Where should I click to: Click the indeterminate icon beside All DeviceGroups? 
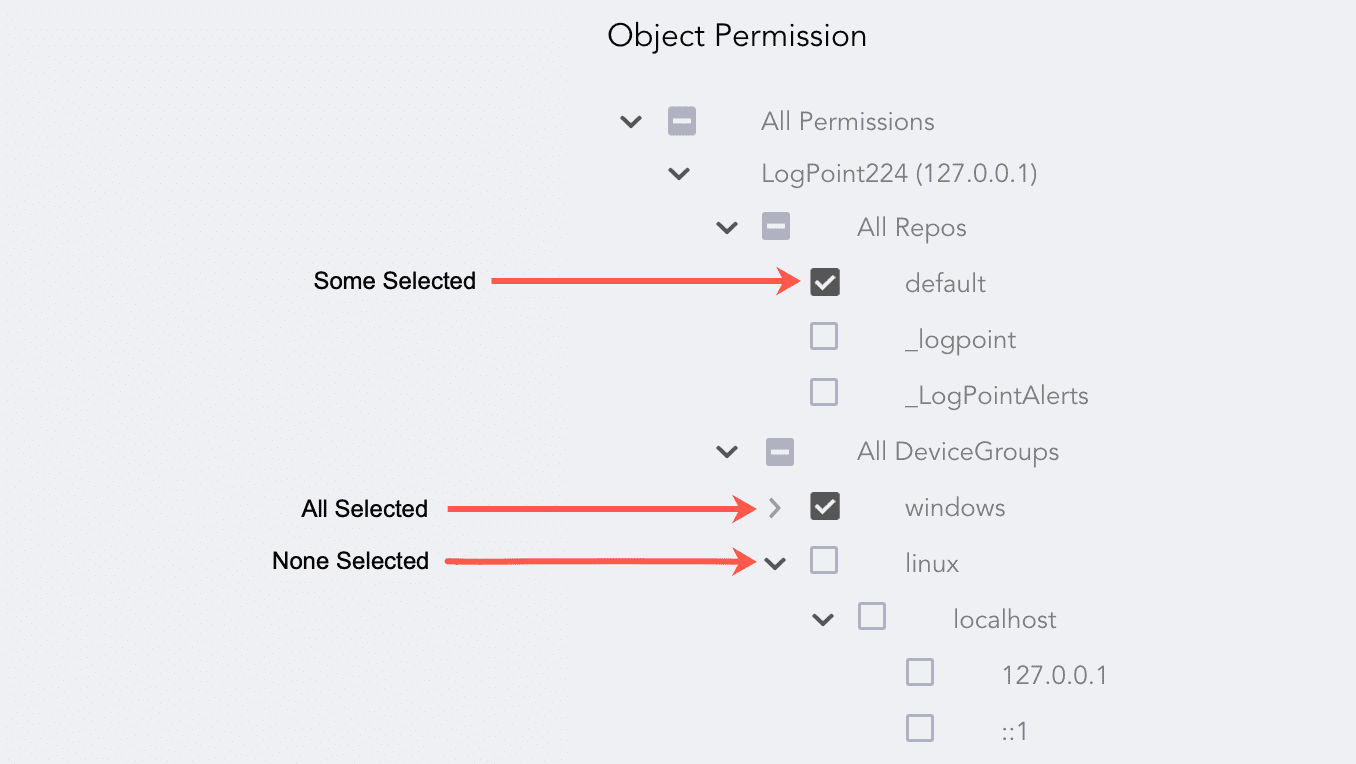point(779,451)
